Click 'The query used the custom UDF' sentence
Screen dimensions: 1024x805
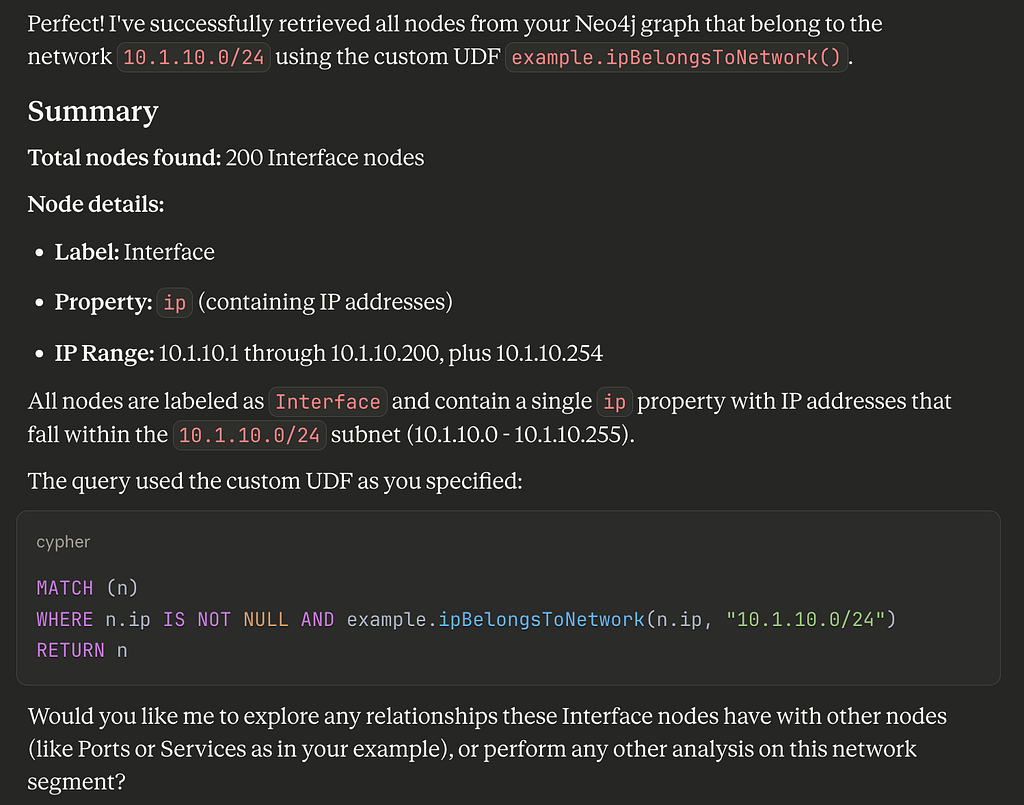(275, 481)
